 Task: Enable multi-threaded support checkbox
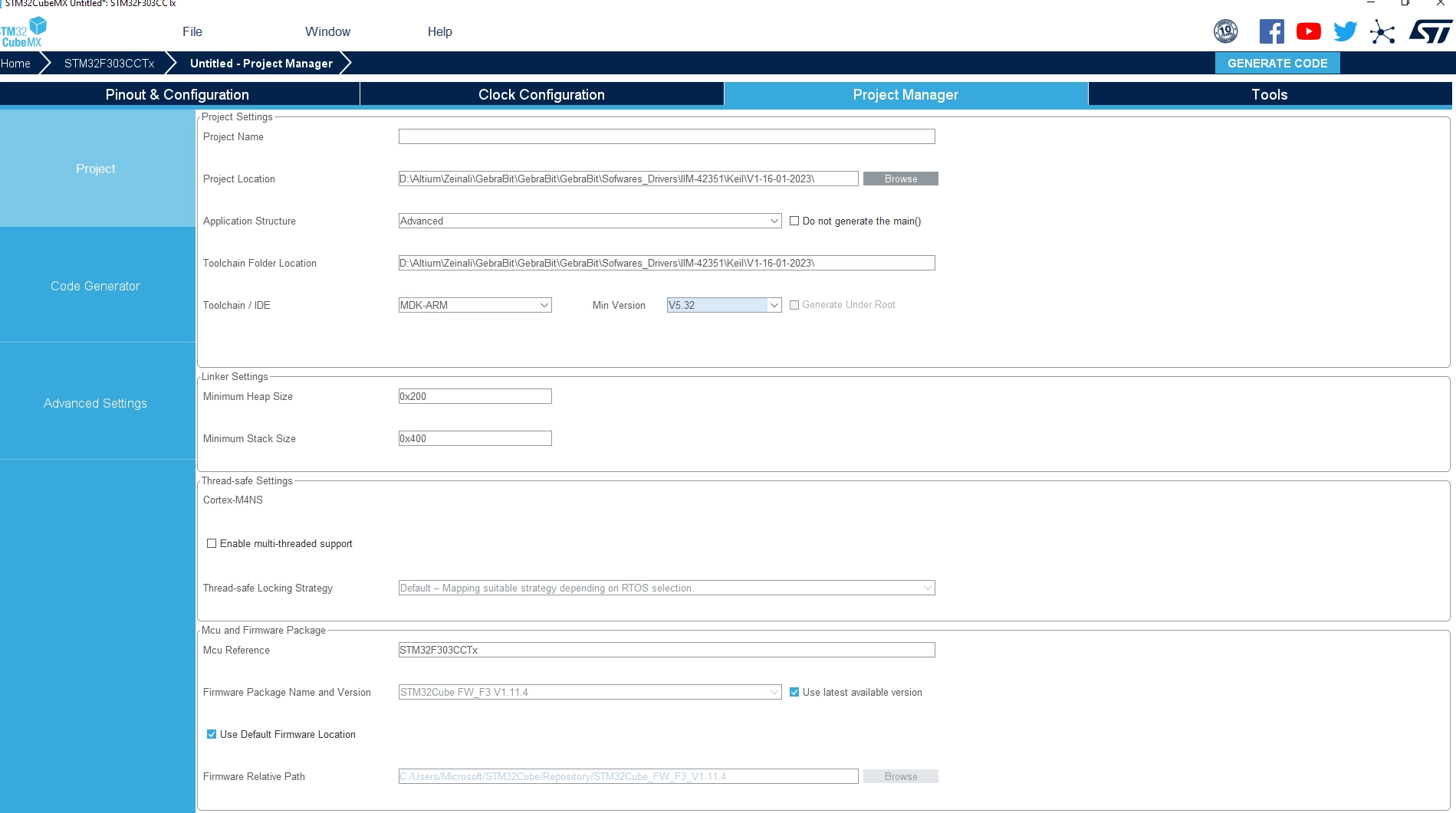click(212, 543)
